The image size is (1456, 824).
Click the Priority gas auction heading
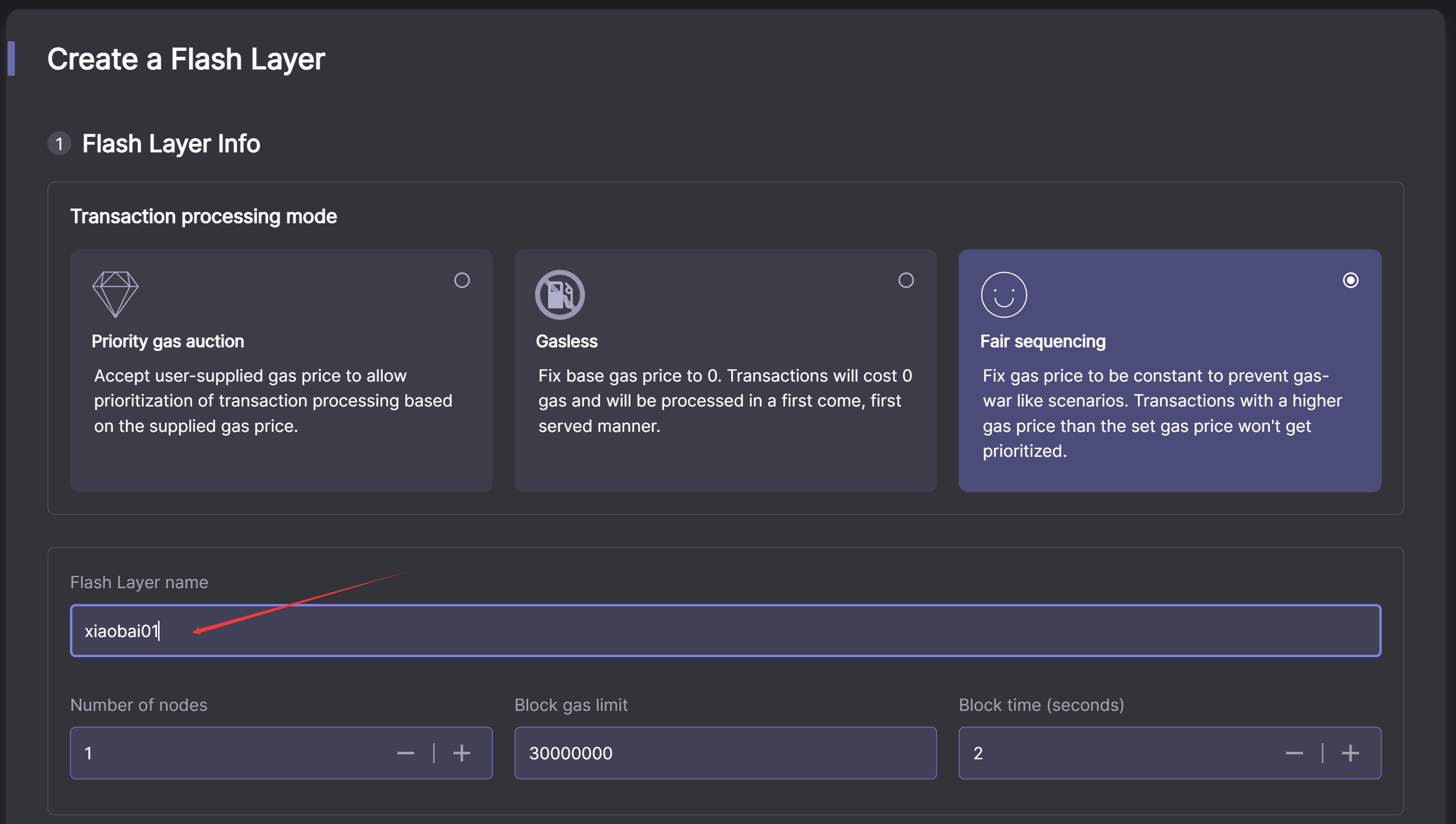point(168,341)
